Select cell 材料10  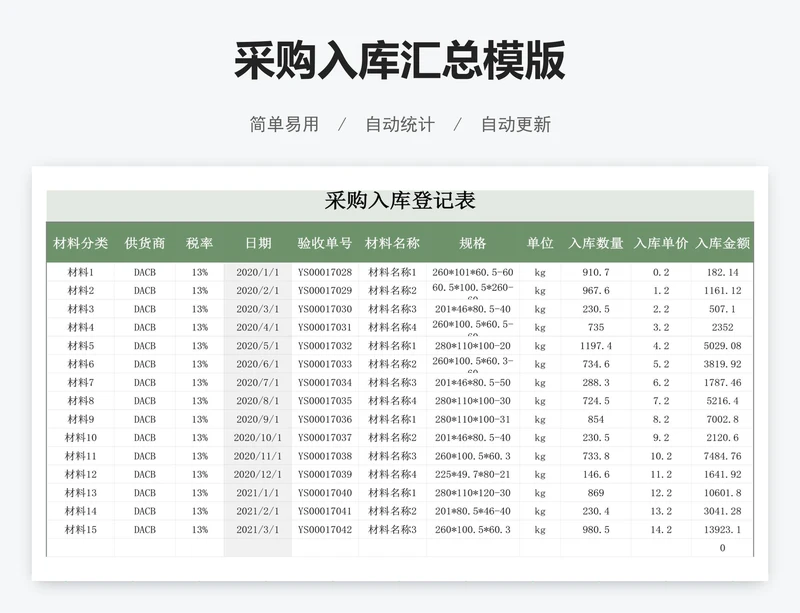[x=81, y=437]
